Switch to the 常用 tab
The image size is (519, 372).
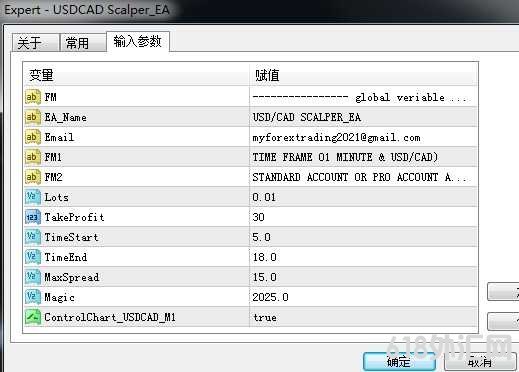click(83, 43)
